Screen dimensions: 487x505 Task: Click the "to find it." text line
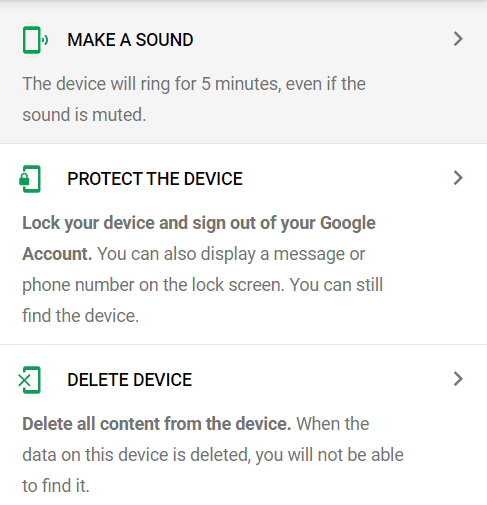tap(56, 486)
